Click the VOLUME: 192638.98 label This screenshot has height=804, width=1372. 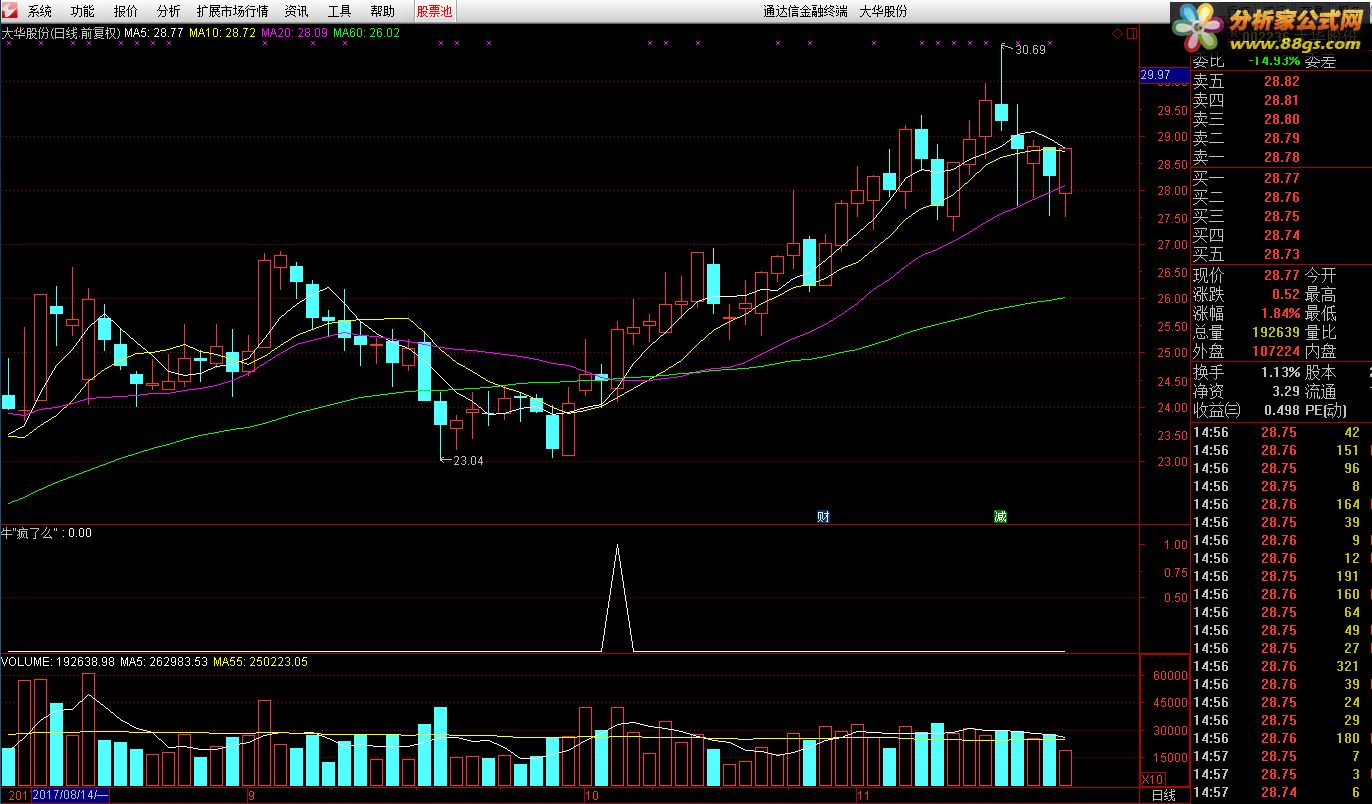click(58, 662)
